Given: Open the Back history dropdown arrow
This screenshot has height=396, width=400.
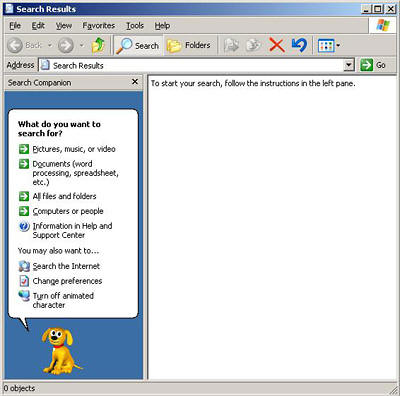Looking at the screenshot, I should 50,45.
